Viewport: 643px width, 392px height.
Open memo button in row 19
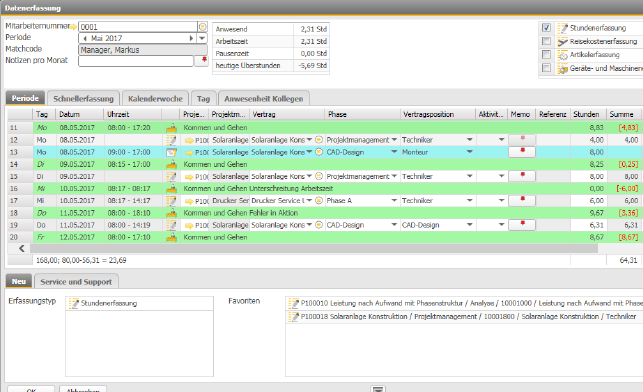522,225
